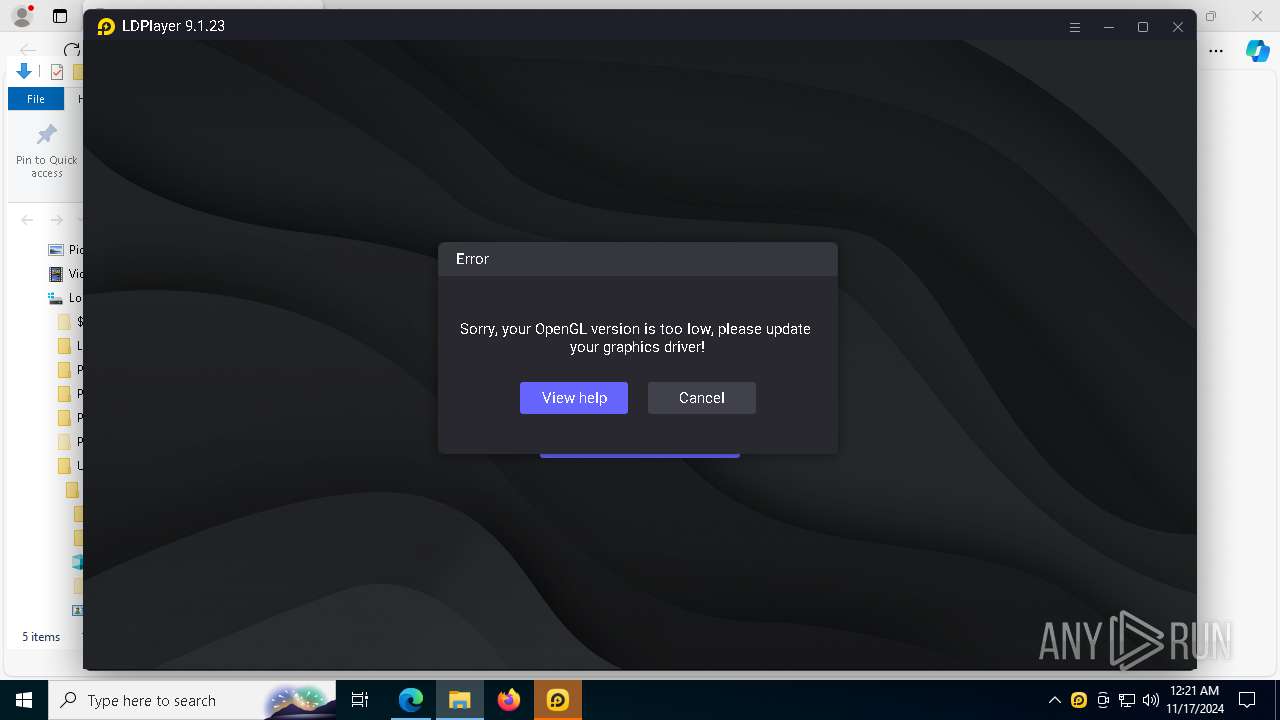
Task: Go back in File Explorer navigation
Action: (27, 220)
